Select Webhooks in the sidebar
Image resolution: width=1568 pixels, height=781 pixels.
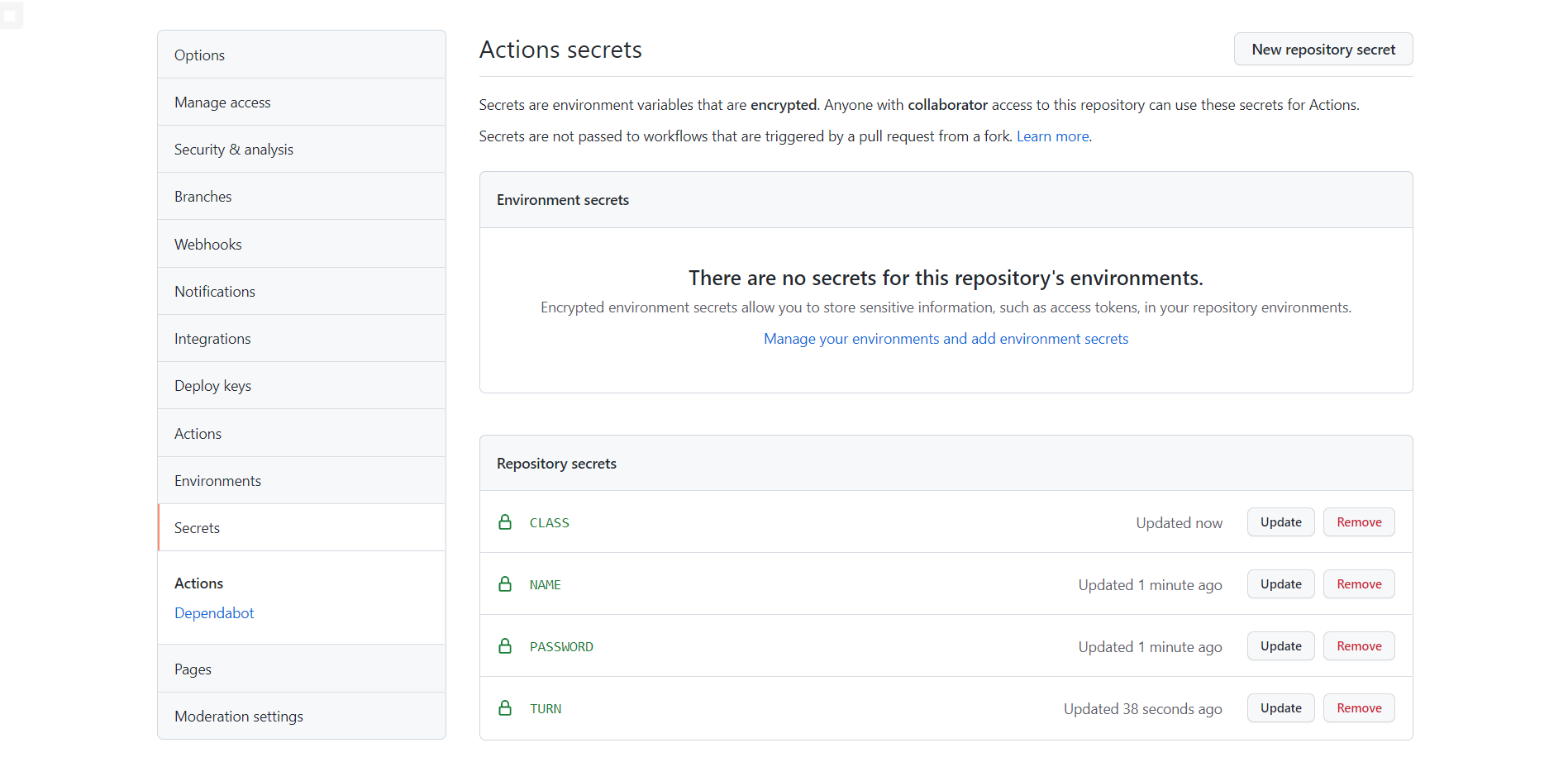(x=208, y=245)
